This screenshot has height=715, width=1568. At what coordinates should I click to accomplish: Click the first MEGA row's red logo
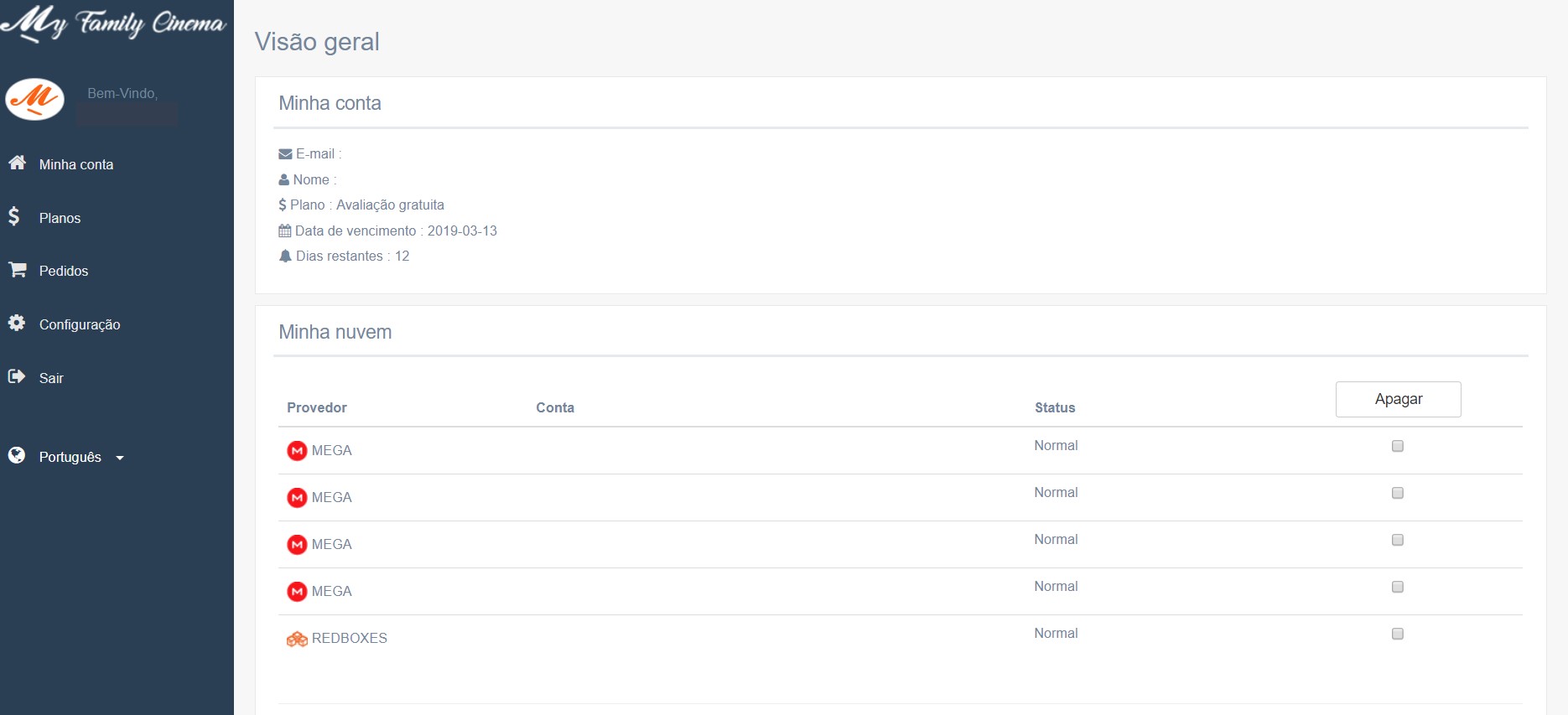tap(297, 451)
